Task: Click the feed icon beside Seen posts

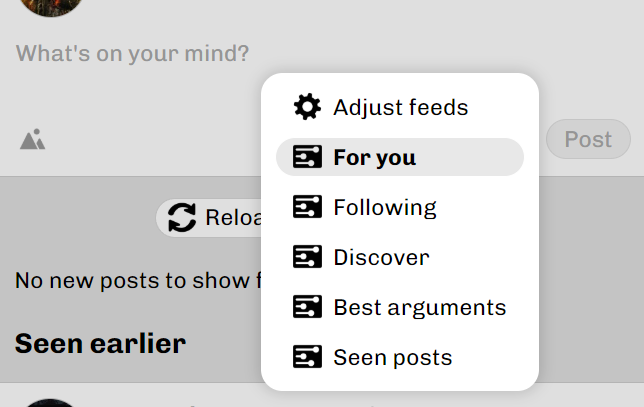Action: coord(307,357)
